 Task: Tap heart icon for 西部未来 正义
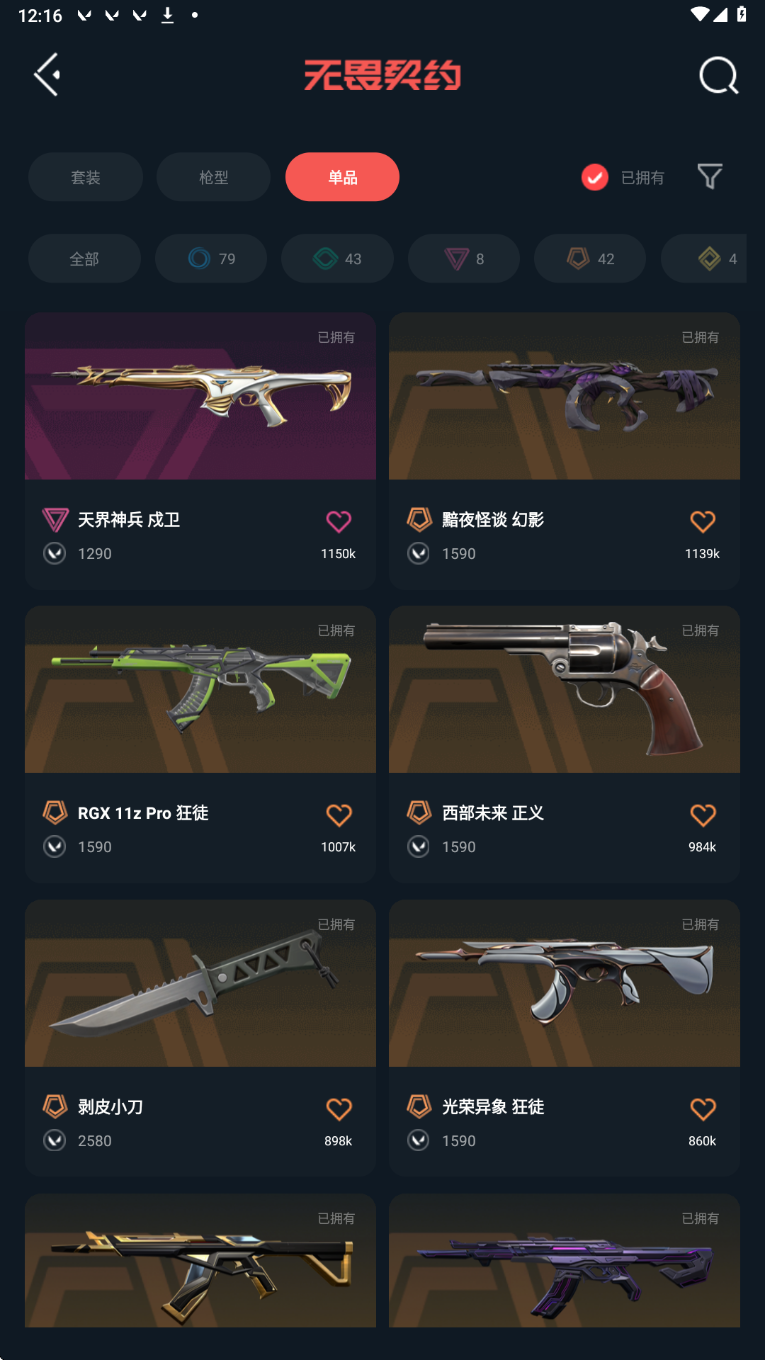click(x=703, y=815)
